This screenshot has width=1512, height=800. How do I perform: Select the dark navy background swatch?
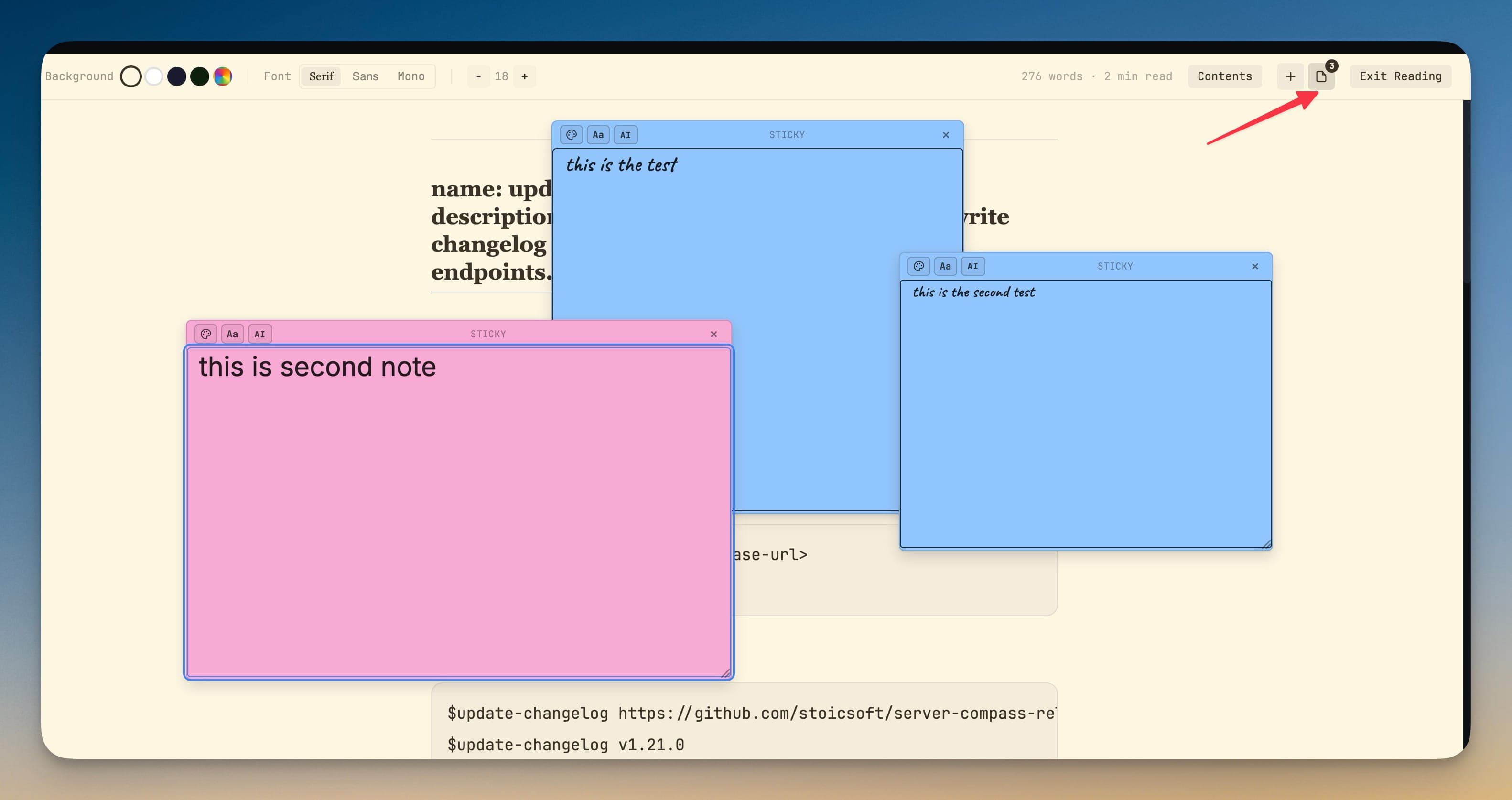176,76
